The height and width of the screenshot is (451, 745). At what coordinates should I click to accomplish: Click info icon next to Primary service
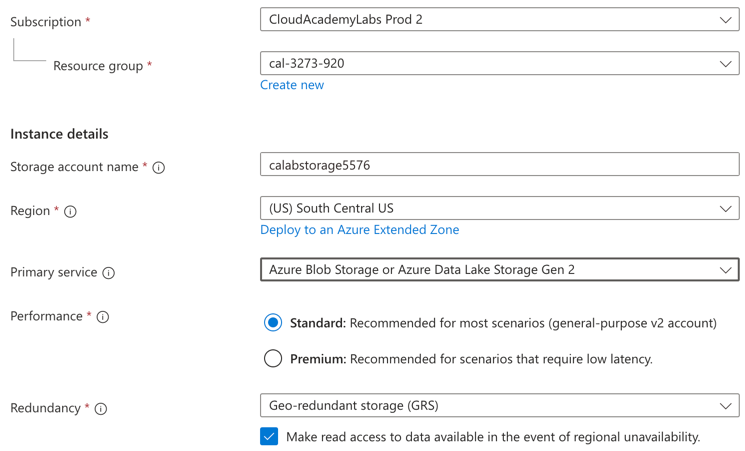point(108,273)
